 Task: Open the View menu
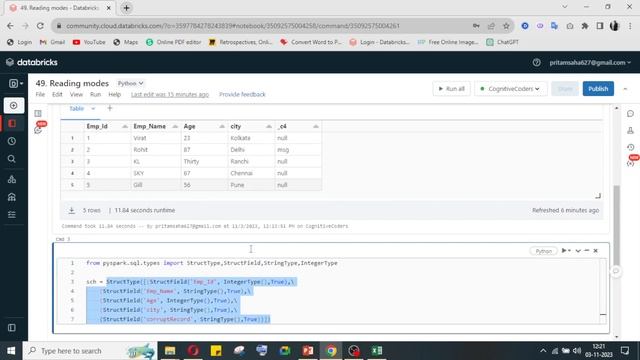[76, 94]
